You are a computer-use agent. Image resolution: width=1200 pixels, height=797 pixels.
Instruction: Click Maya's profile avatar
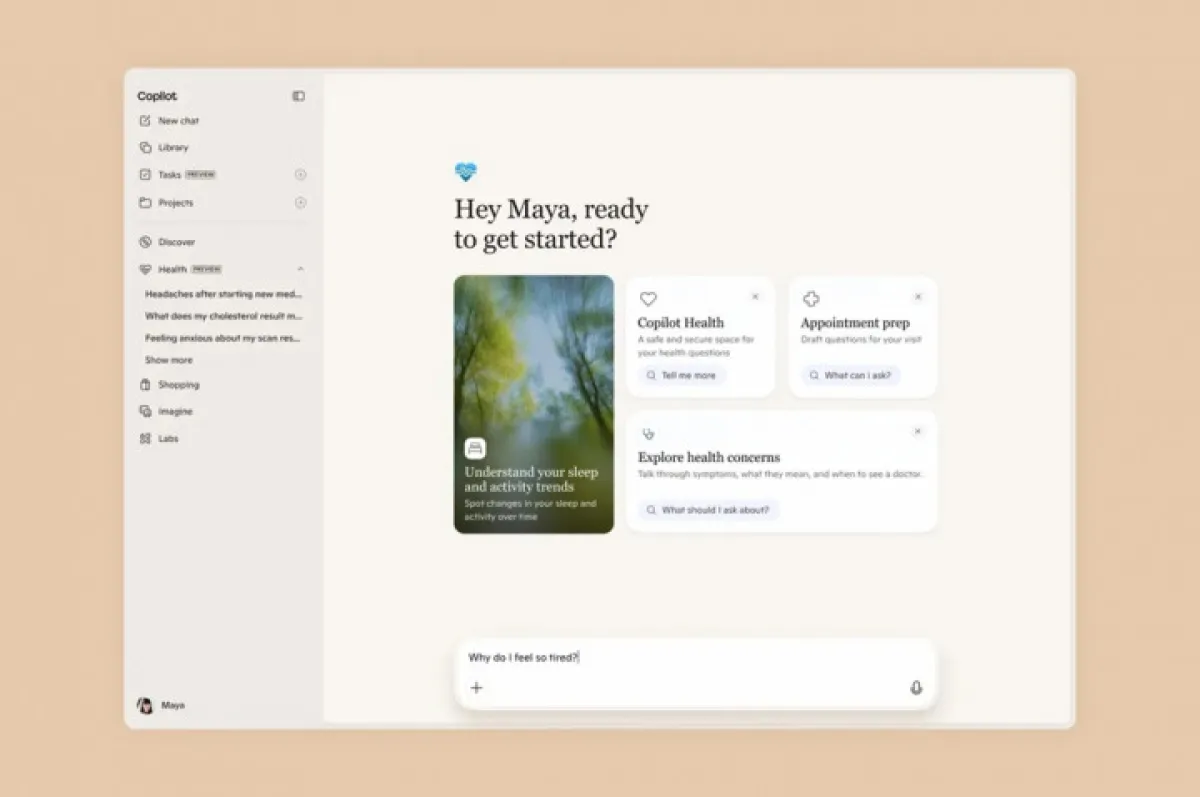coord(145,705)
